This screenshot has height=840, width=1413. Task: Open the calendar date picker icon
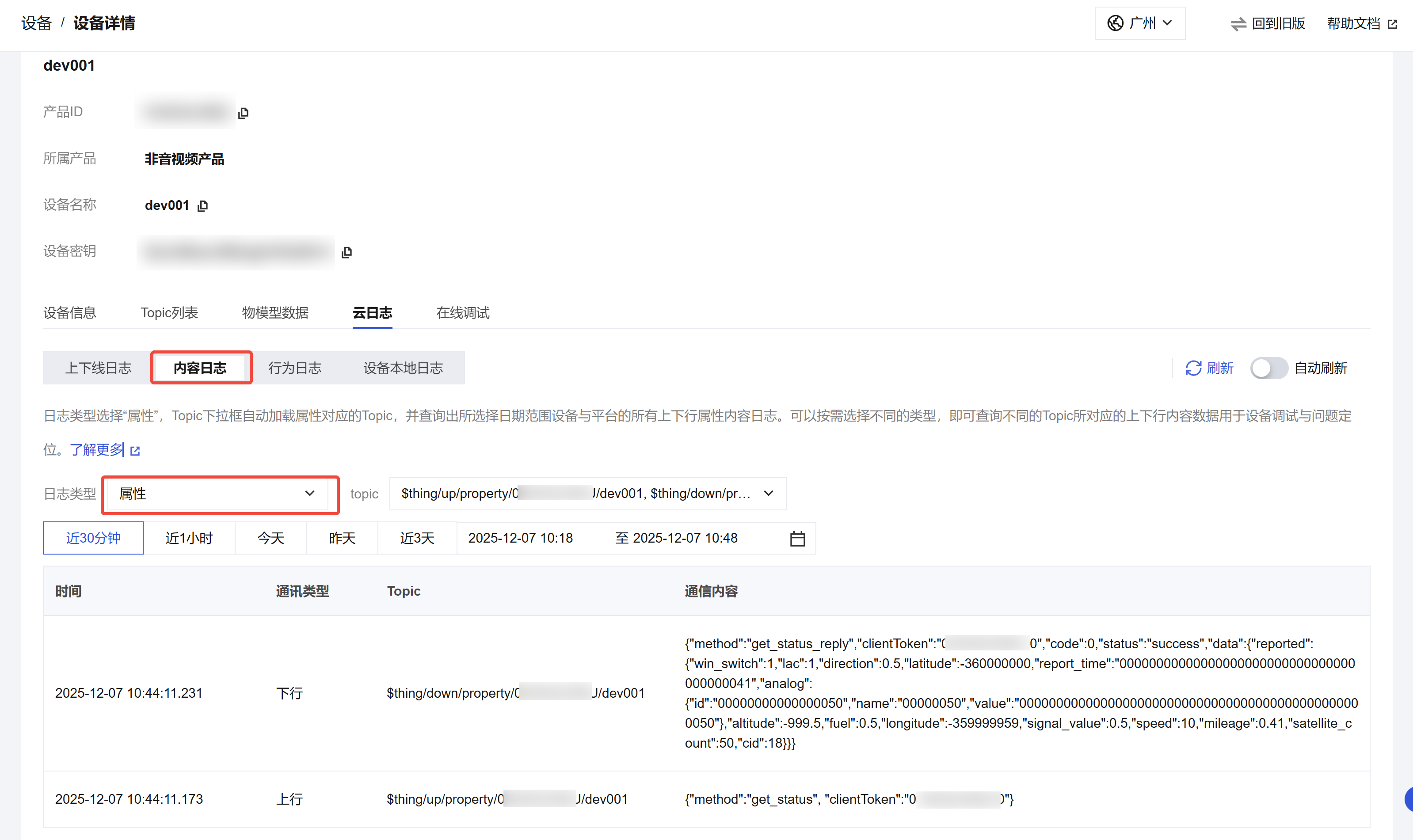point(797,538)
